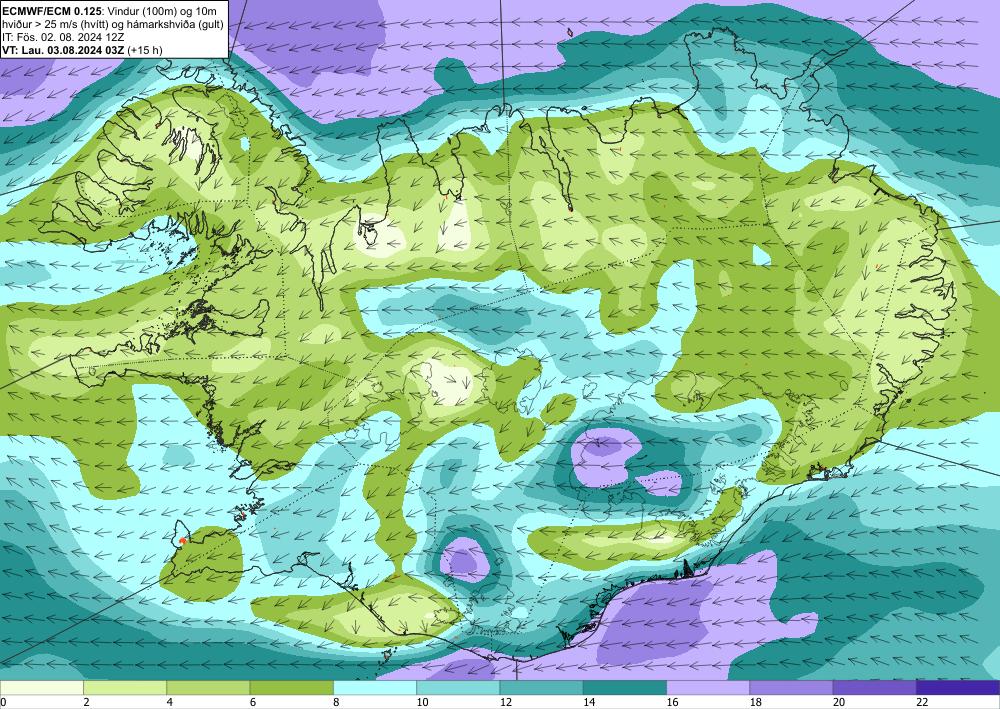Viewport: 1000px width, 709px height.
Task: Click the "10" legend scale label
Action: point(422,702)
